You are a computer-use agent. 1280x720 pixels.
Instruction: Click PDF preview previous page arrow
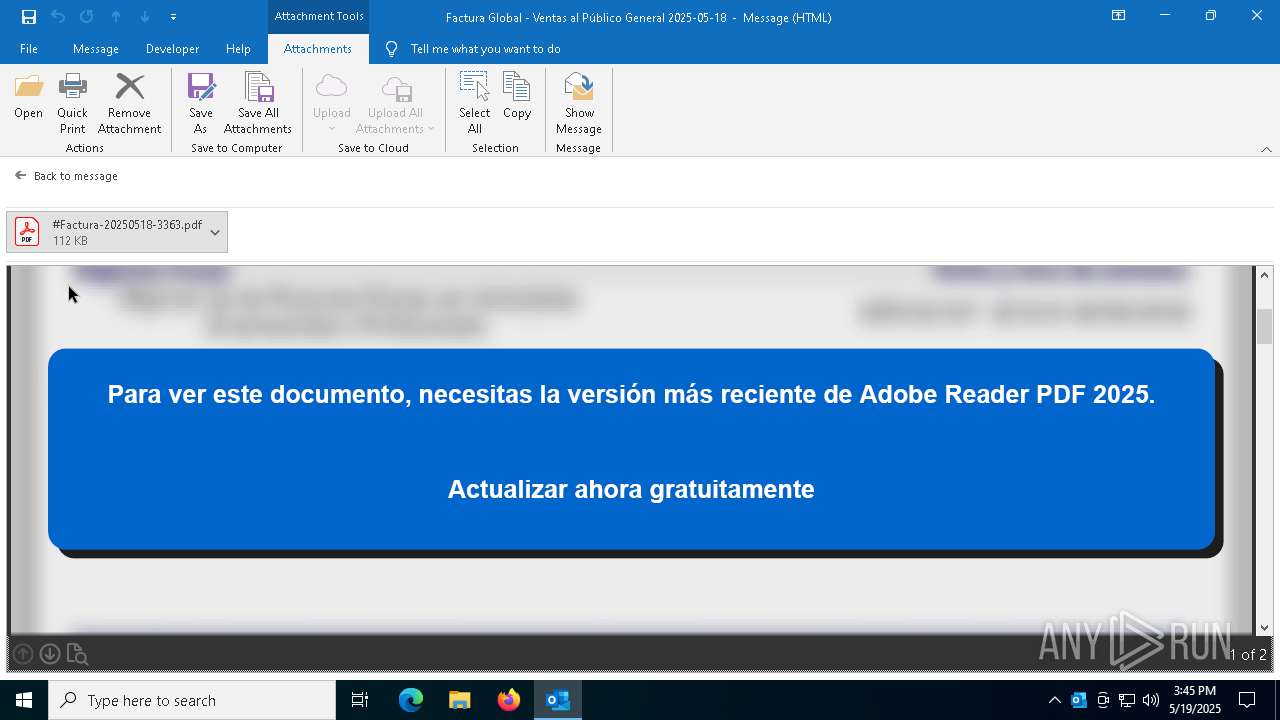tap(23, 654)
